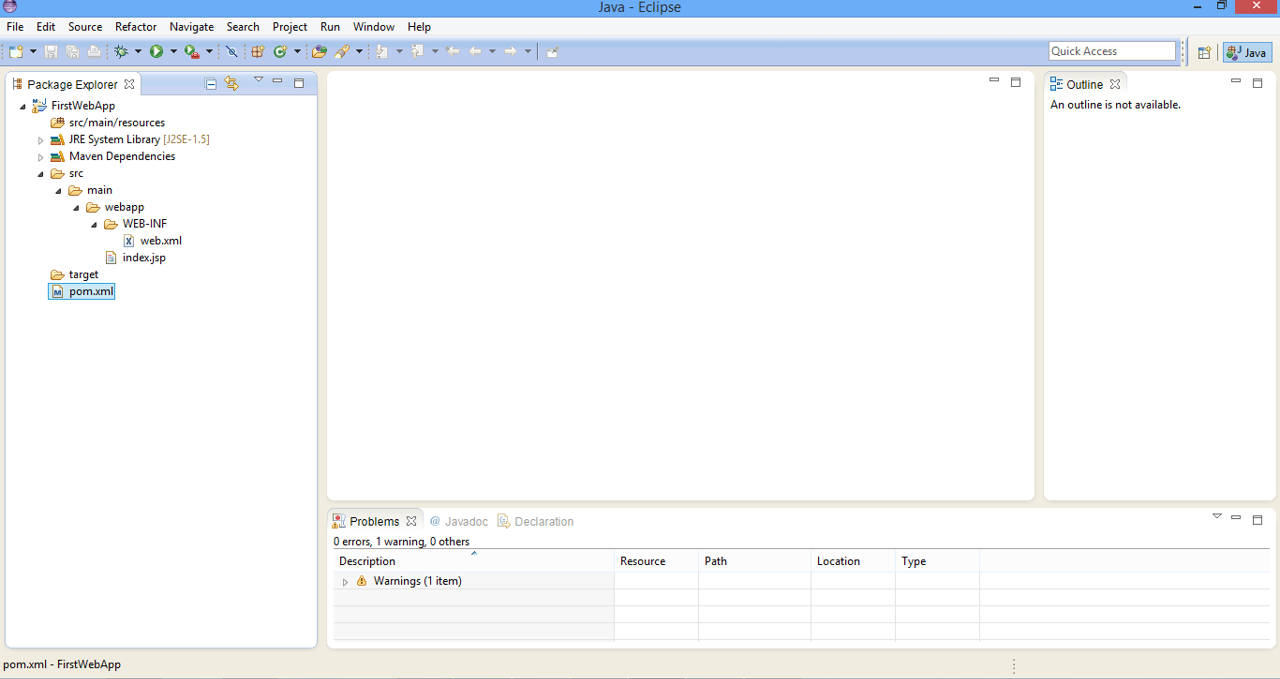Click the green Run button icon
This screenshot has height=679, width=1280.
(157, 51)
